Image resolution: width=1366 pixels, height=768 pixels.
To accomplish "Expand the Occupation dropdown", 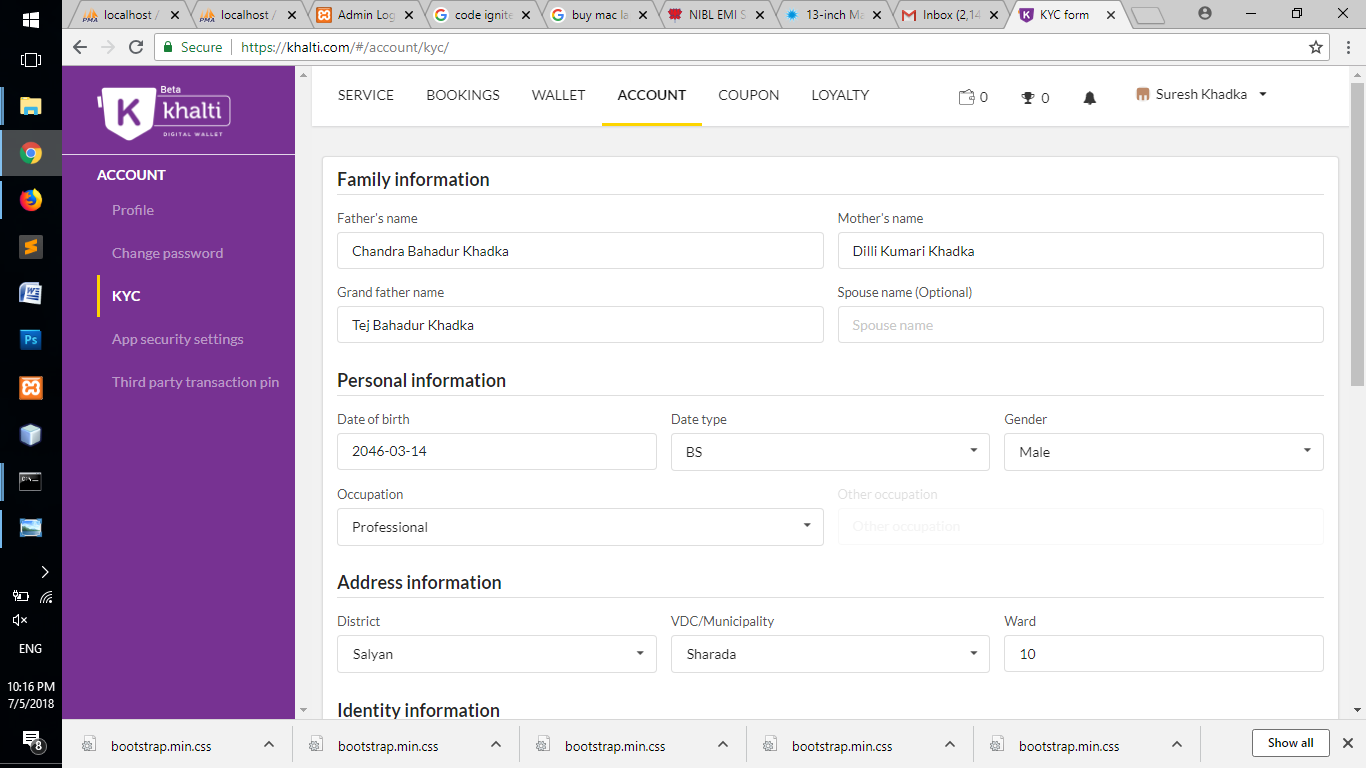I will pyautogui.click(x=580, y=527).
